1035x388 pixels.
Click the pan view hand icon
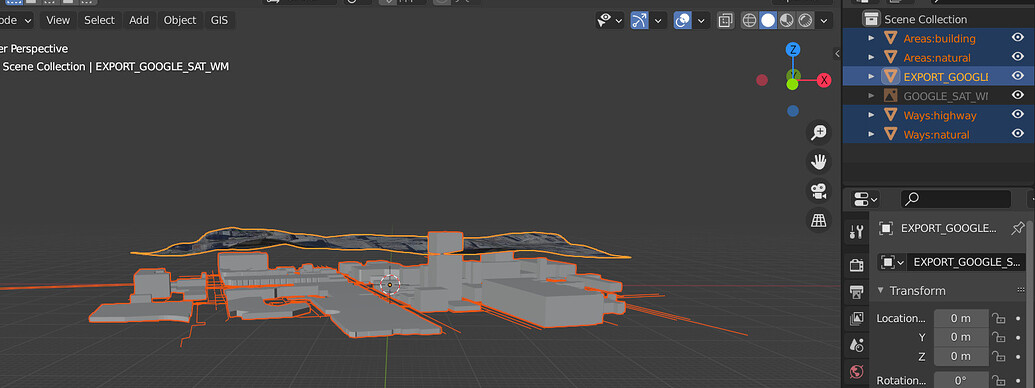(818, 162)
